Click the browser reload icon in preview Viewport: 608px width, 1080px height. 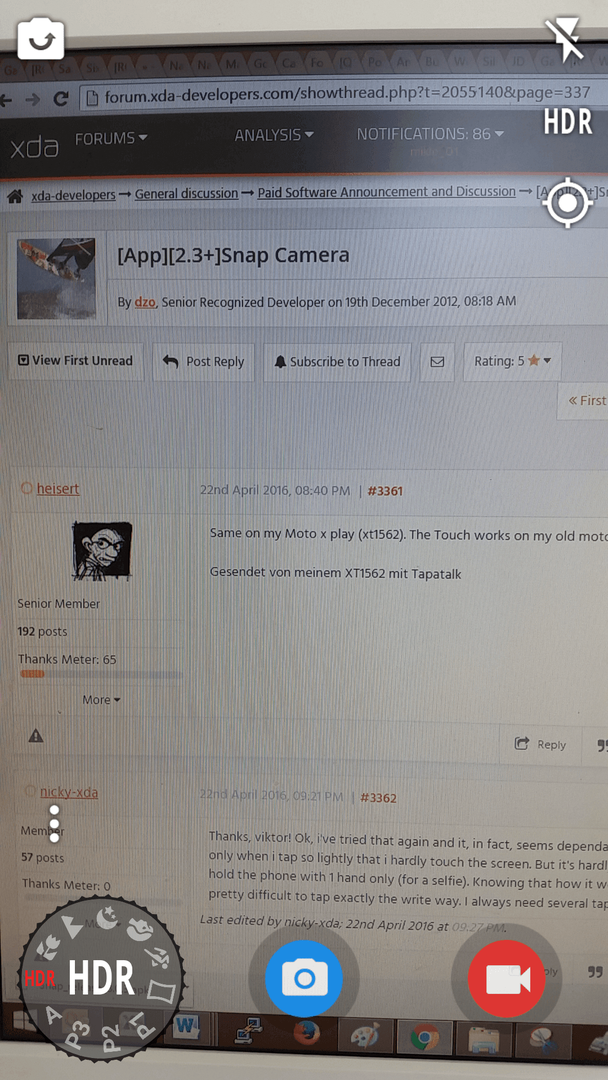61,98
